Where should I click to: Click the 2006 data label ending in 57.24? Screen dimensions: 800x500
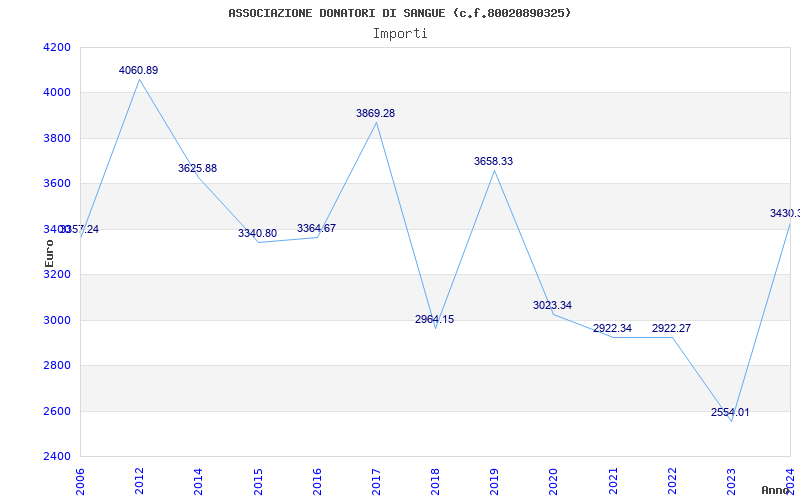(79, 230)
